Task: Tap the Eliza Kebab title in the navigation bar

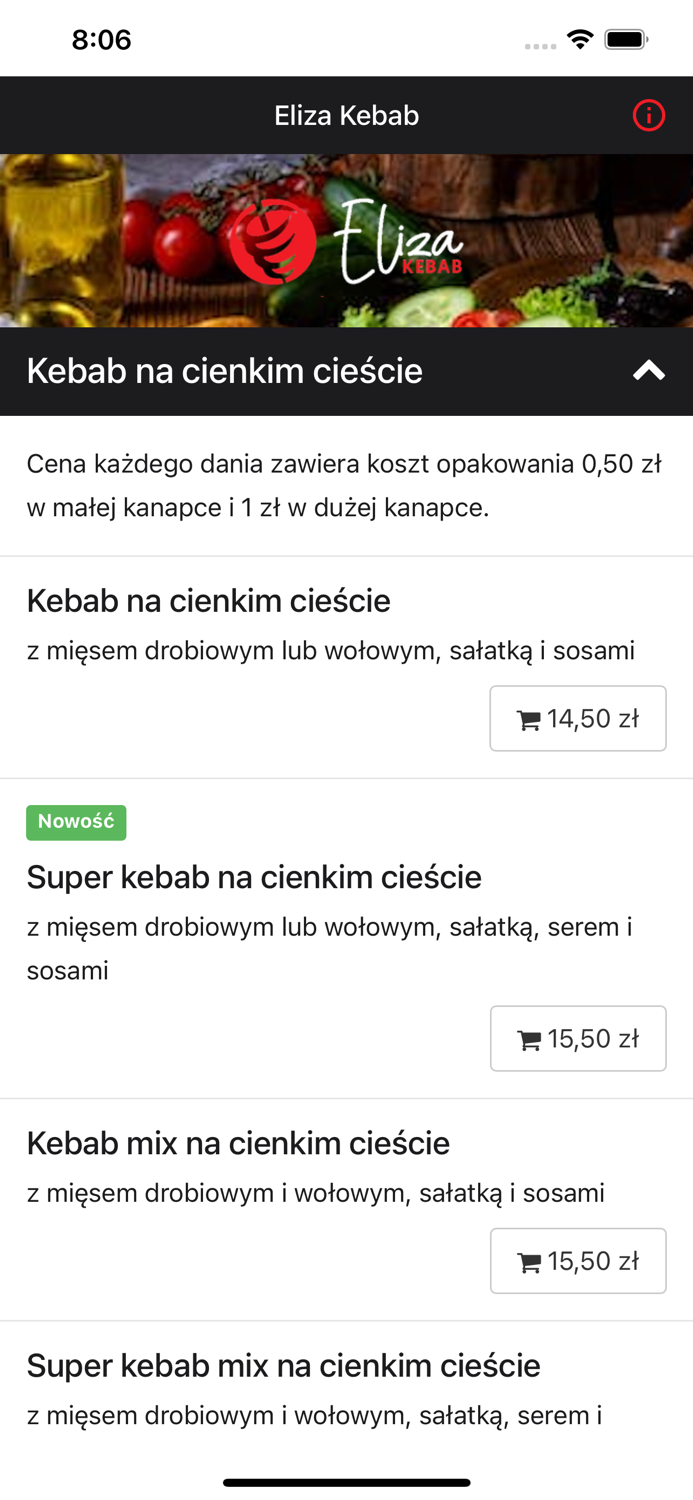Action: (346, 115)
